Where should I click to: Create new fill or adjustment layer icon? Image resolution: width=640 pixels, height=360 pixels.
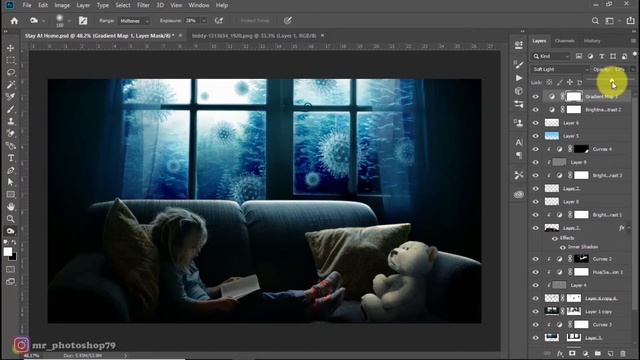[x=585, y=353]
